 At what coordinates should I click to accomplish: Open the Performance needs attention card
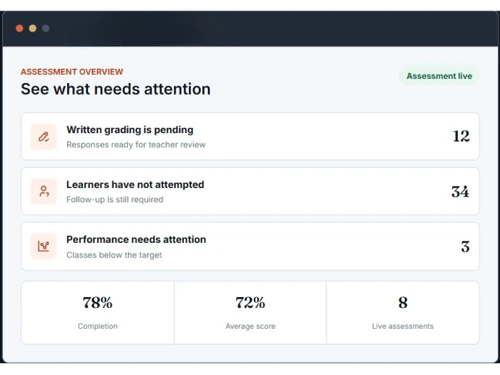[x=250, y=246]
